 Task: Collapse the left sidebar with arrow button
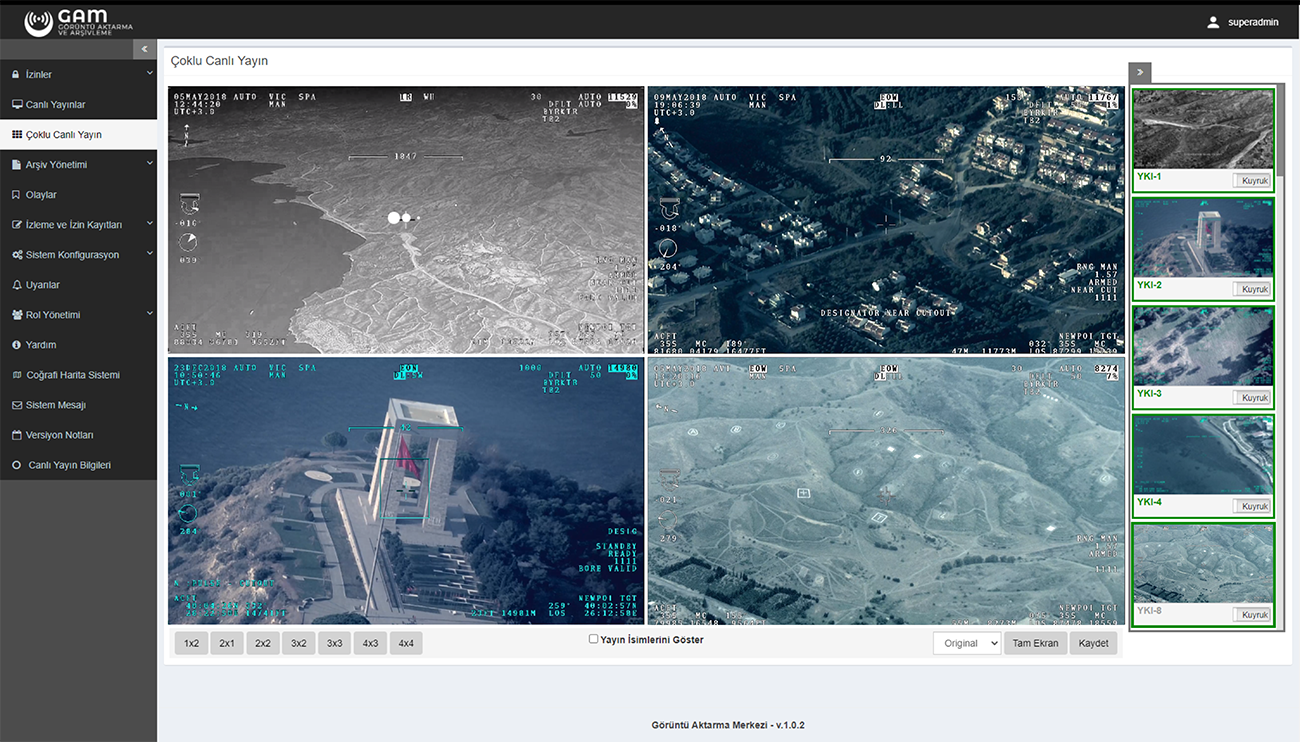coord(145,49)
